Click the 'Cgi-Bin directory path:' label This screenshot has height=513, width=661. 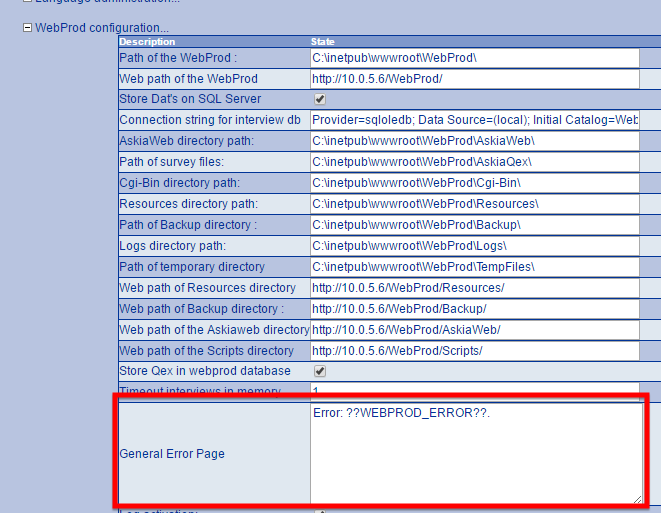[180, 183]
